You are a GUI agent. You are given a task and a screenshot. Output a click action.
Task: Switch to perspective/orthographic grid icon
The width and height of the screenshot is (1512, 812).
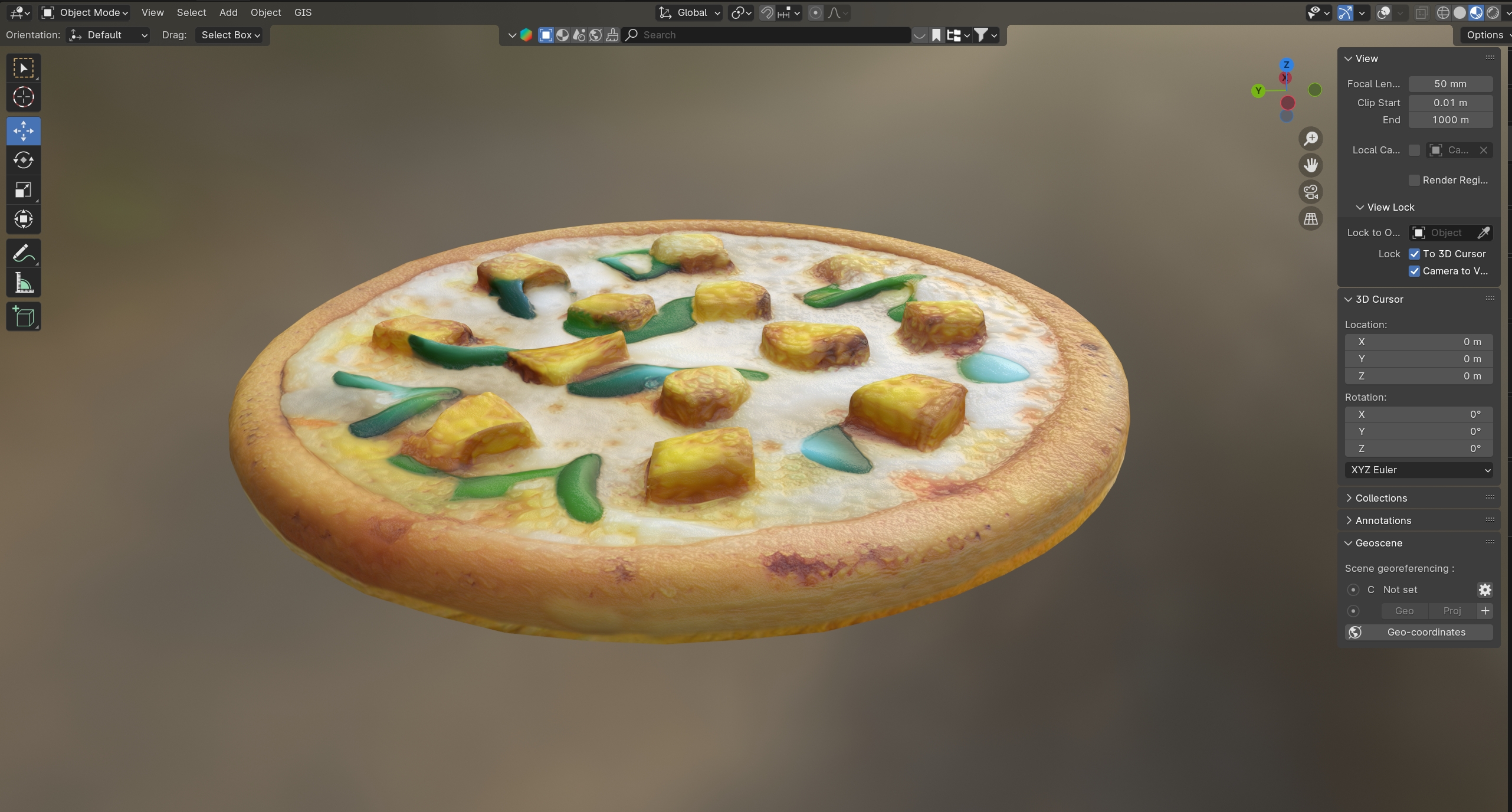click(1311, 219)
